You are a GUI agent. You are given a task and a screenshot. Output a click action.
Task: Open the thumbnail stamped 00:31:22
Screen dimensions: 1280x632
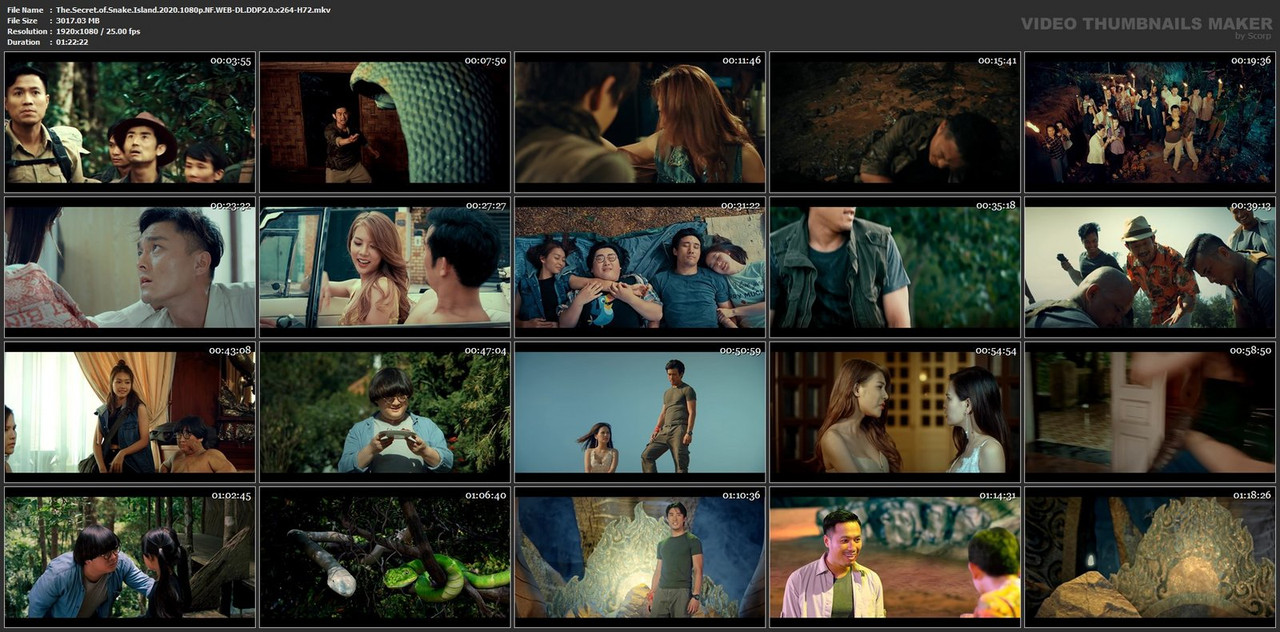[640, 267]
